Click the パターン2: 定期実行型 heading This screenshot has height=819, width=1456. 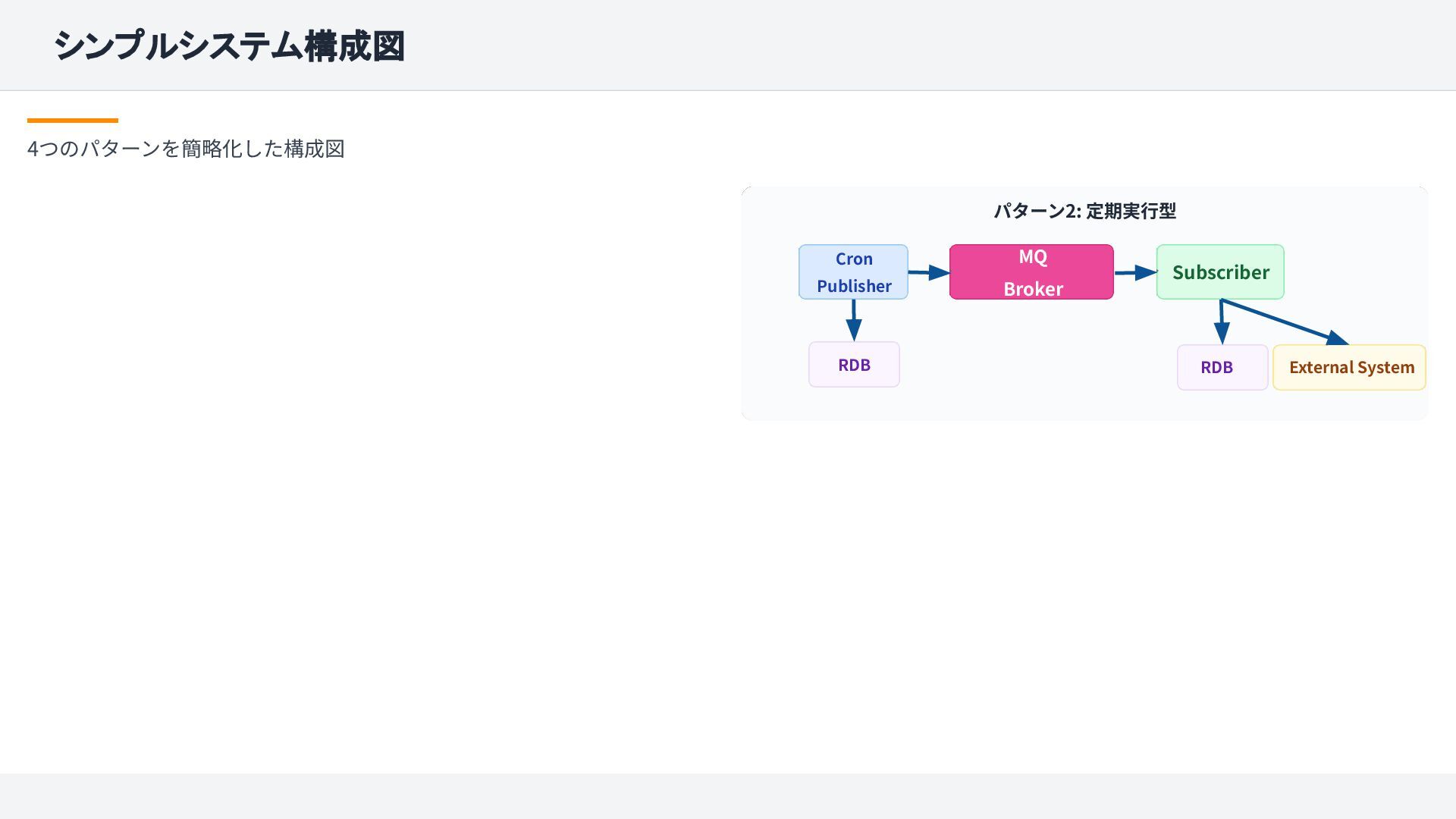point(1084,211)
